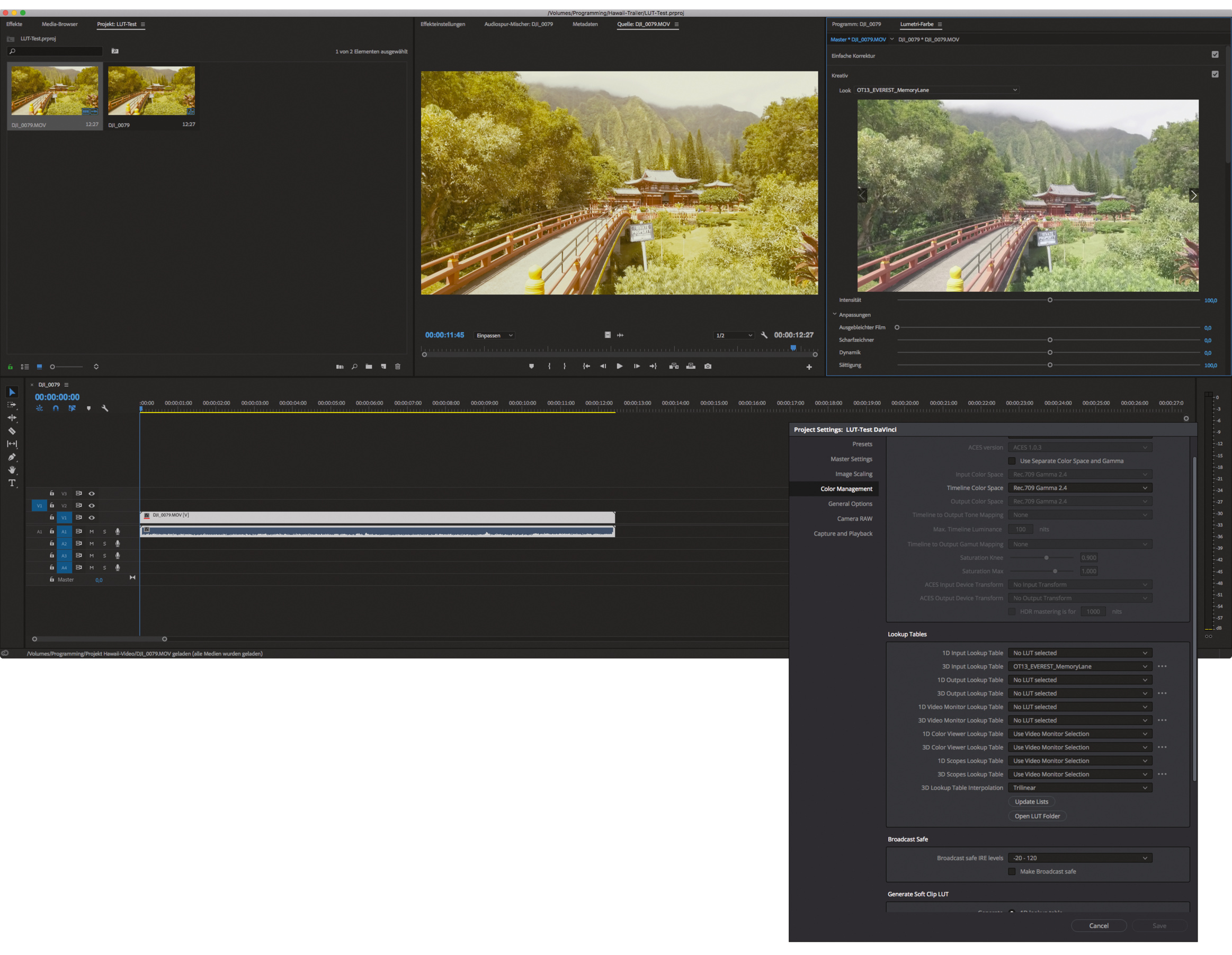
Task: Toggle V2 track eye visibility
Action: [92, 505]
